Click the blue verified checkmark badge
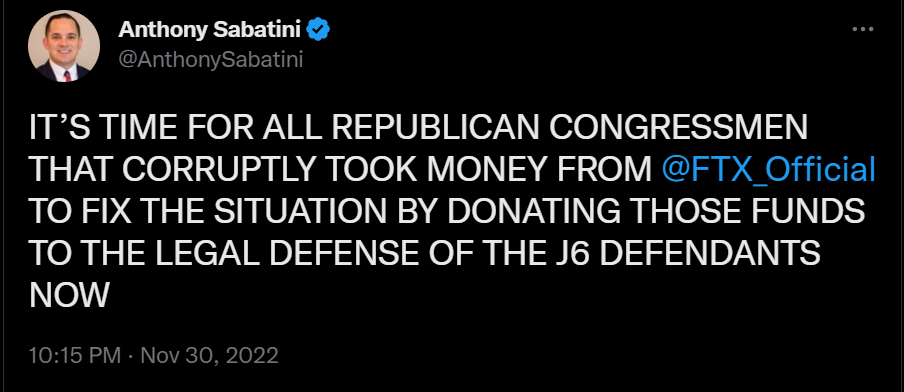This screenshot has width=904, height=392. click(x=318, y=29)
